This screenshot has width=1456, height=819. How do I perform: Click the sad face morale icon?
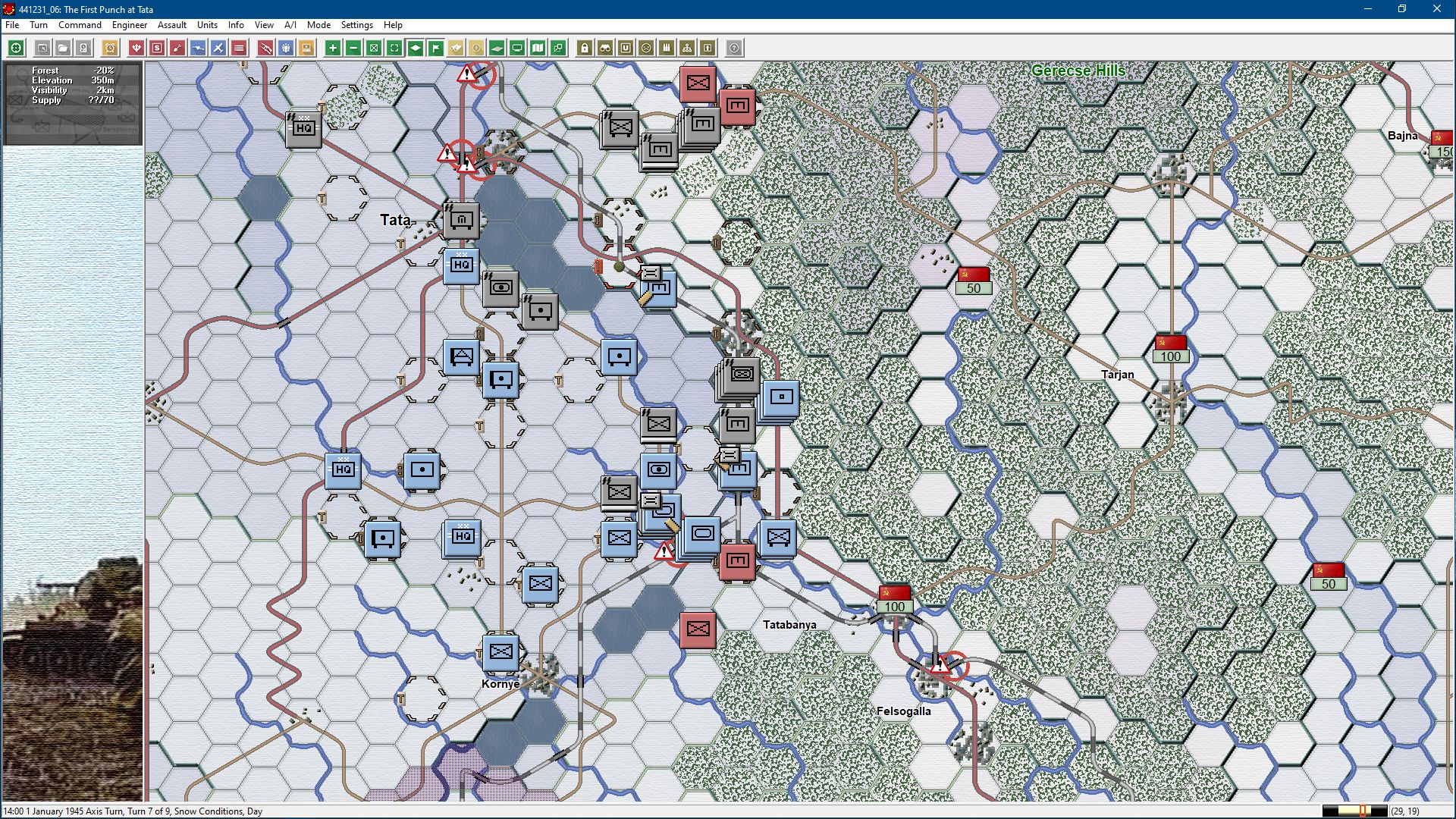pos(646,48)
